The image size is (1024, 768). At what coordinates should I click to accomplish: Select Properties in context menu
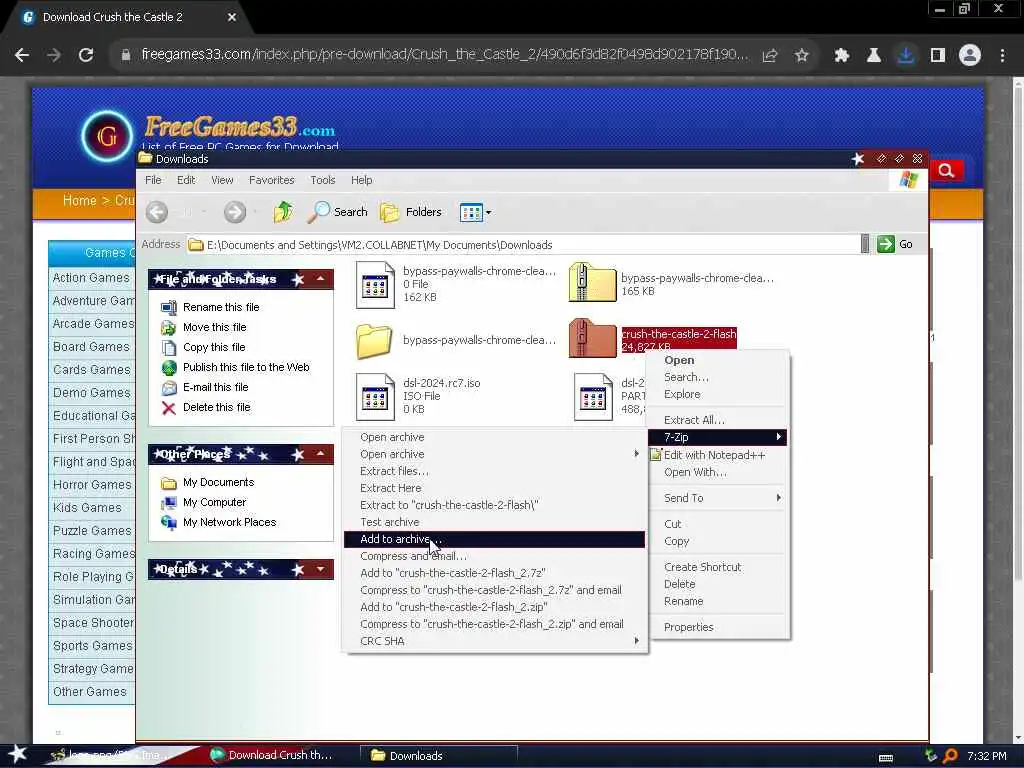[x=718, y=628]
